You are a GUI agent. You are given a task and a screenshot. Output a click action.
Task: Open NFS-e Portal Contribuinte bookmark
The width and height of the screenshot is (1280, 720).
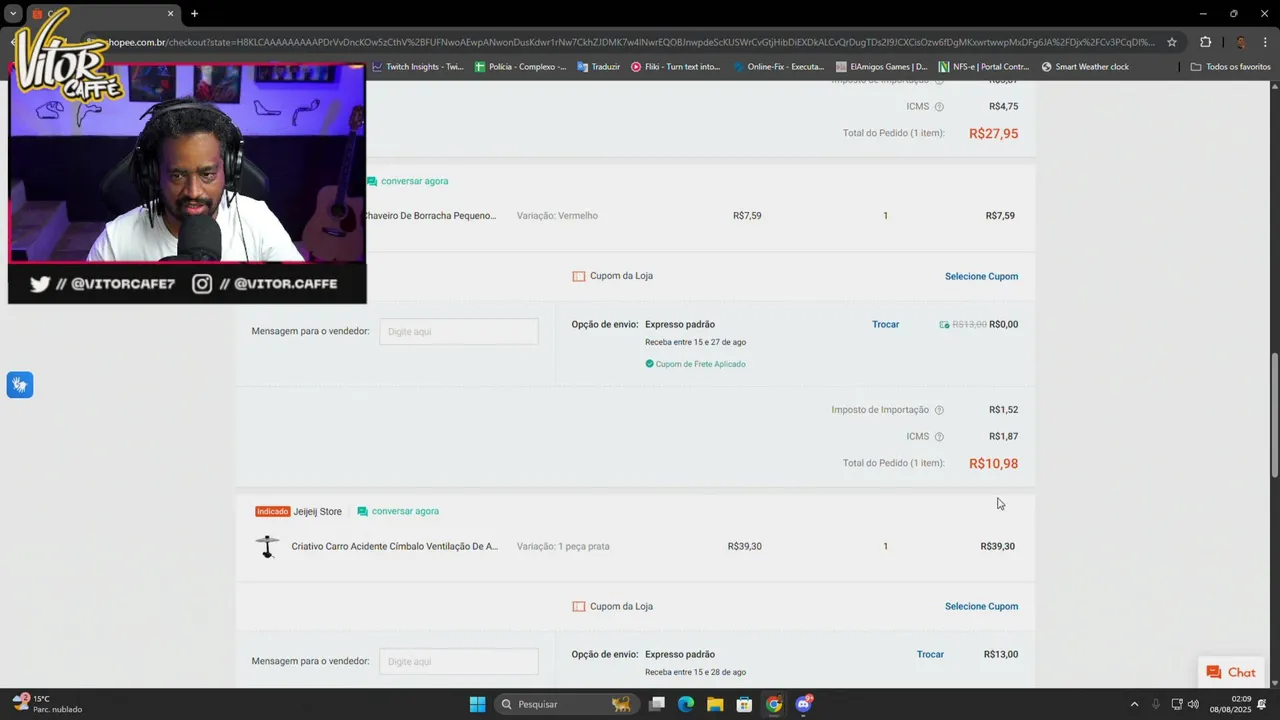click(x=984, y=67)
